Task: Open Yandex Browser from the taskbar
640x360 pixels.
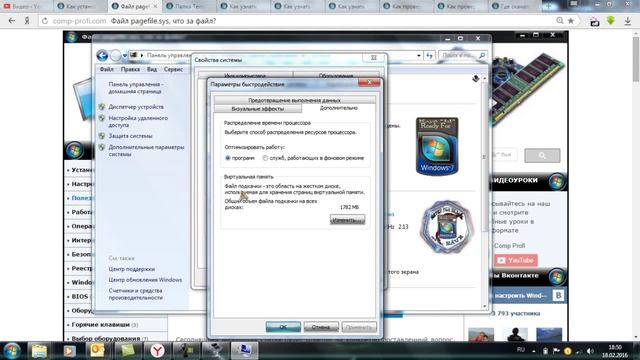Action: click(157, 351)
